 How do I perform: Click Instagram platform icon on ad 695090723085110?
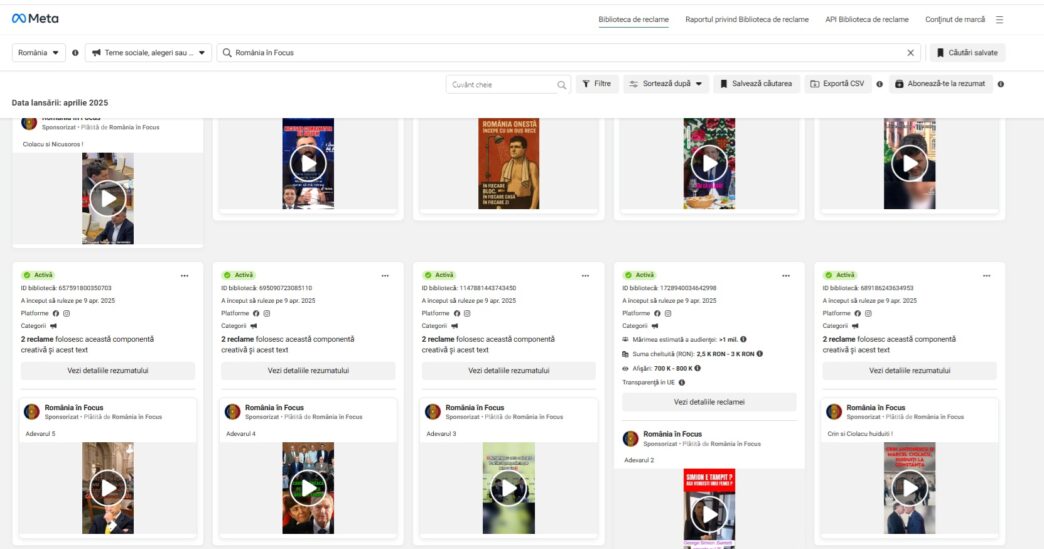[x=266, y=313]
